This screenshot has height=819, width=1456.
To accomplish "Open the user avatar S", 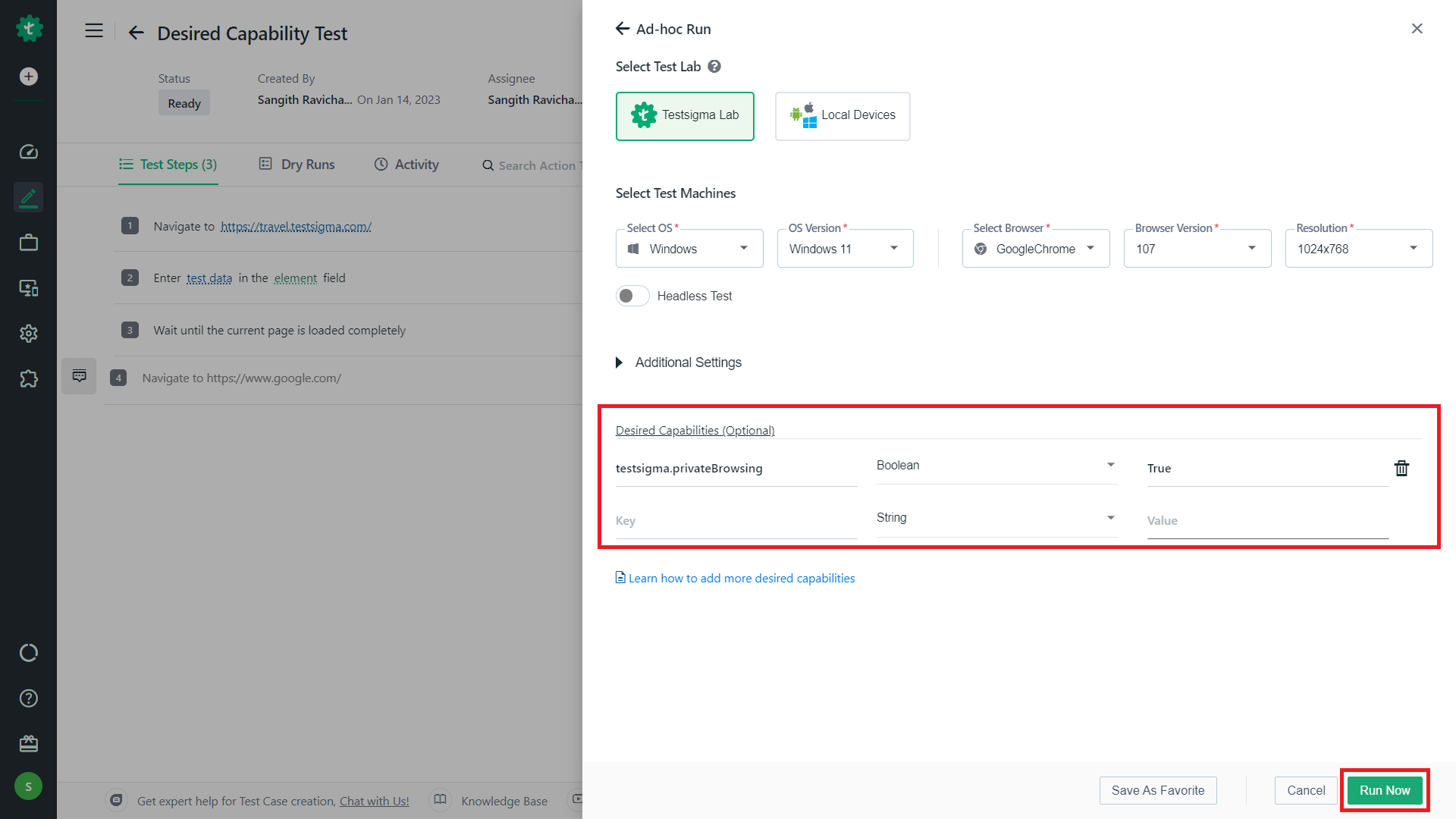I will (x=29, y=786).
